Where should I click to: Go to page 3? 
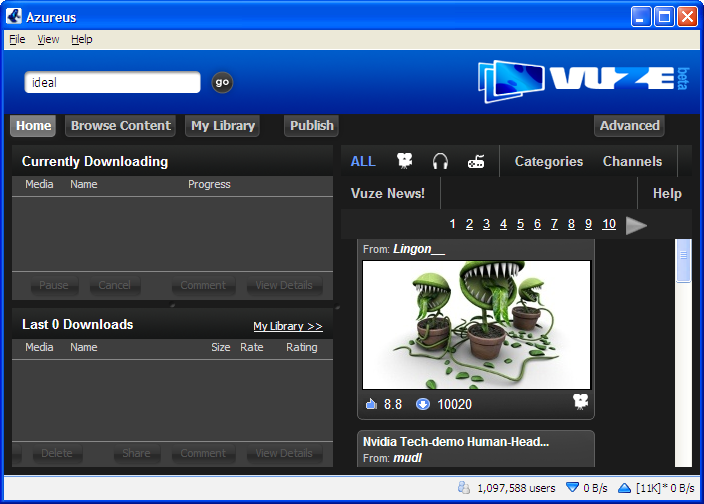click(x=486, y=224)
